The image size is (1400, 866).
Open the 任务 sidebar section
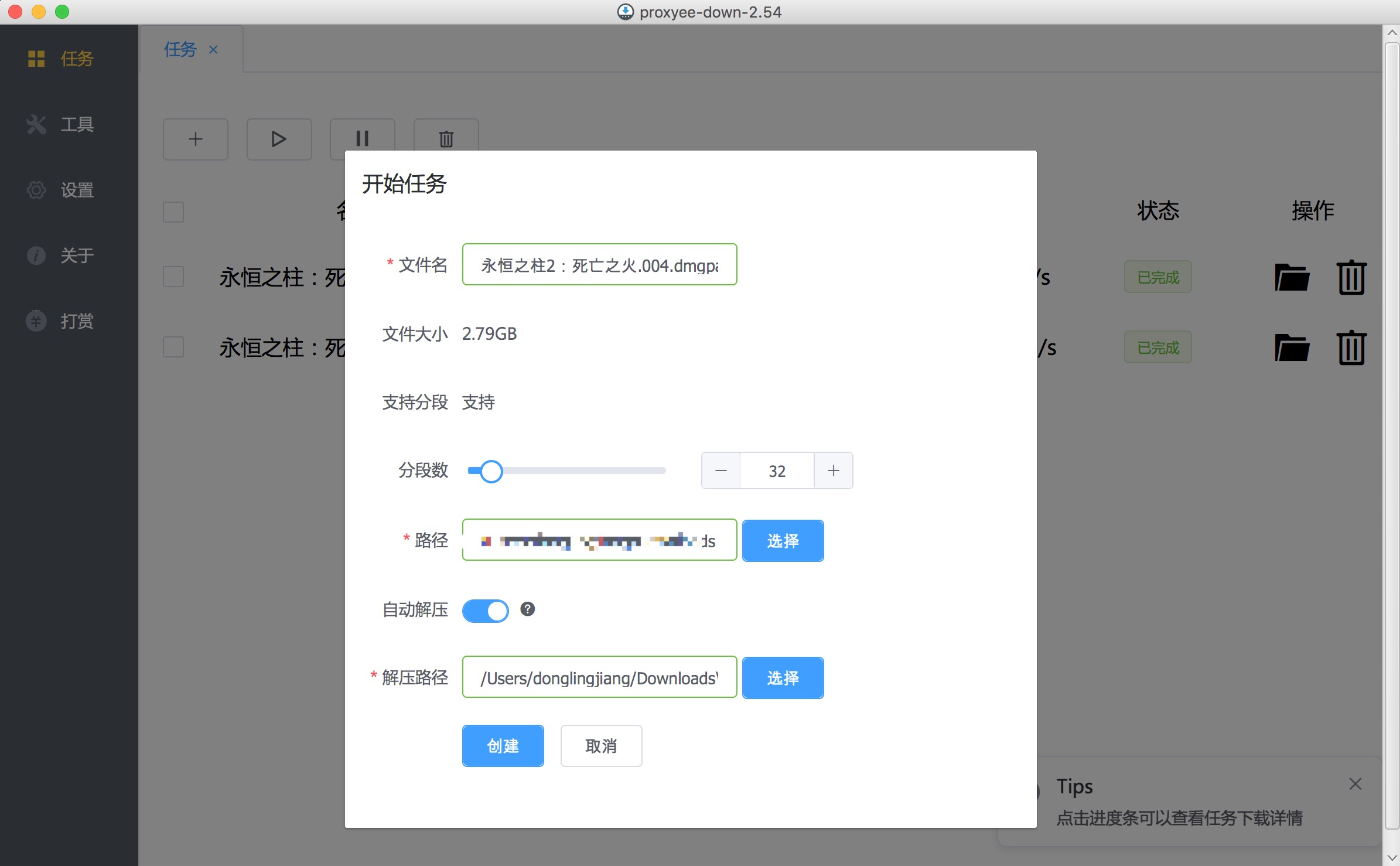(x=61, y=59)
